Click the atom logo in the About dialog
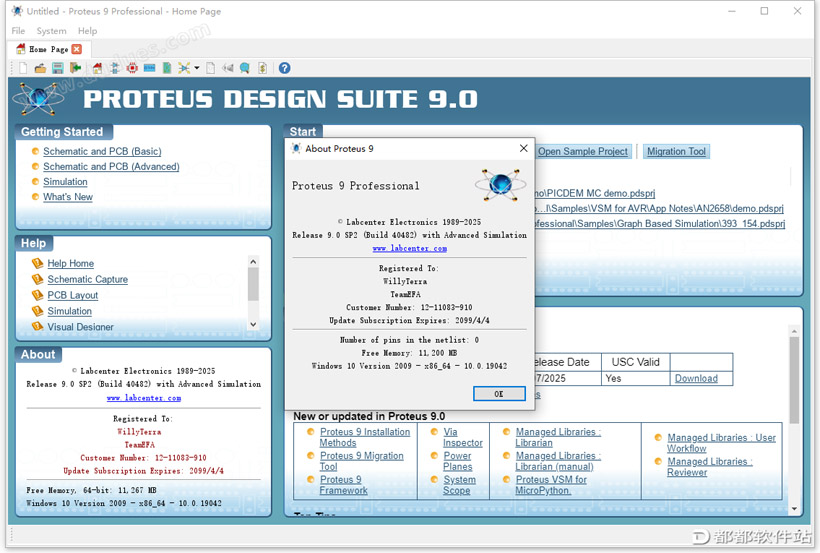Viewport: 820px width, 553px height. tap(500, 185)
